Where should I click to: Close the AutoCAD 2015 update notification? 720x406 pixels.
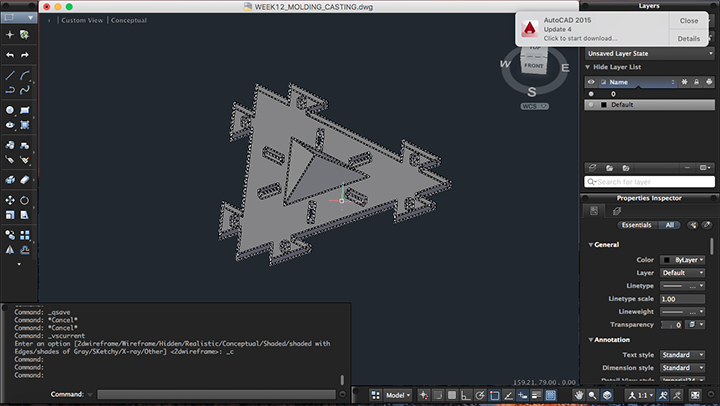click(689, 21)
